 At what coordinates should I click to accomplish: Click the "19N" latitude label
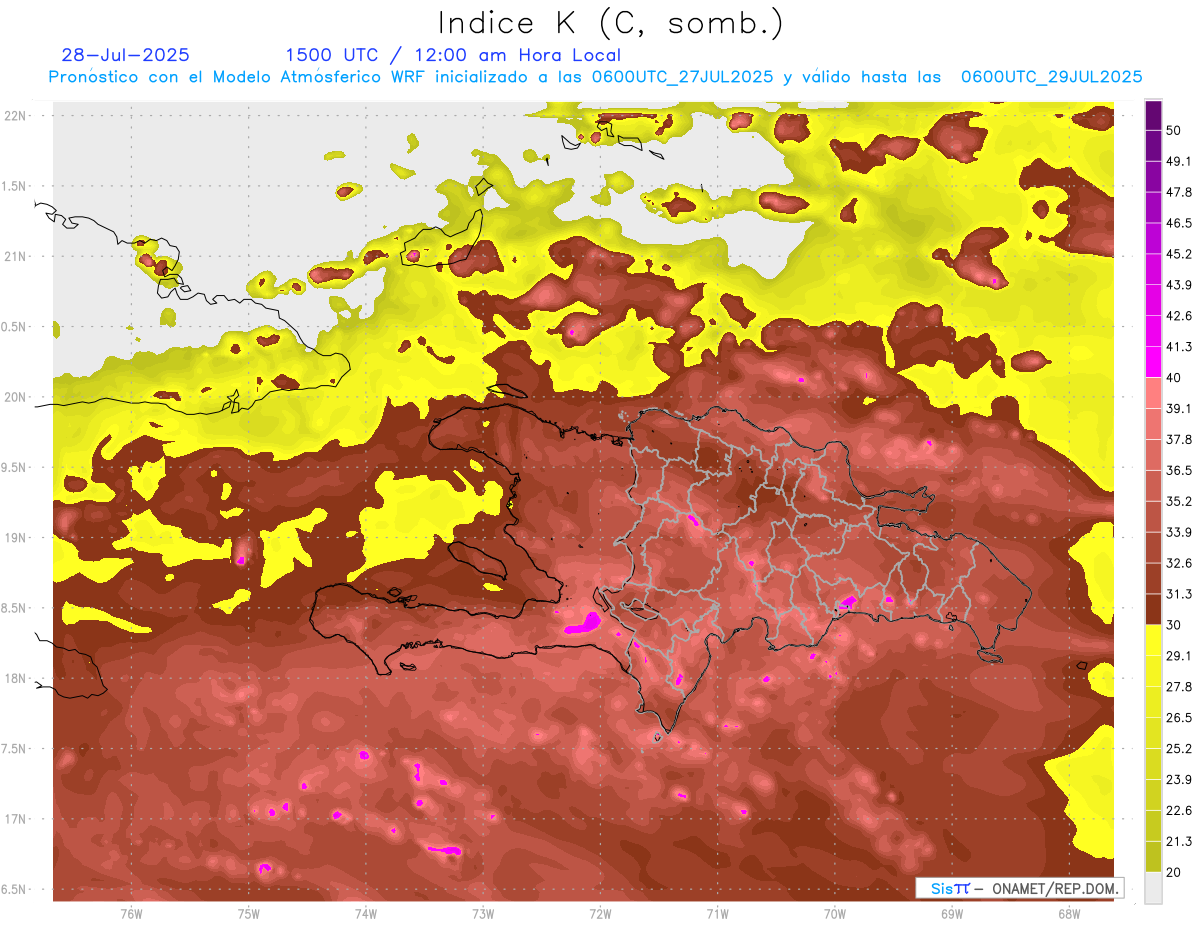pyautogui.click(x=15, y=538)
